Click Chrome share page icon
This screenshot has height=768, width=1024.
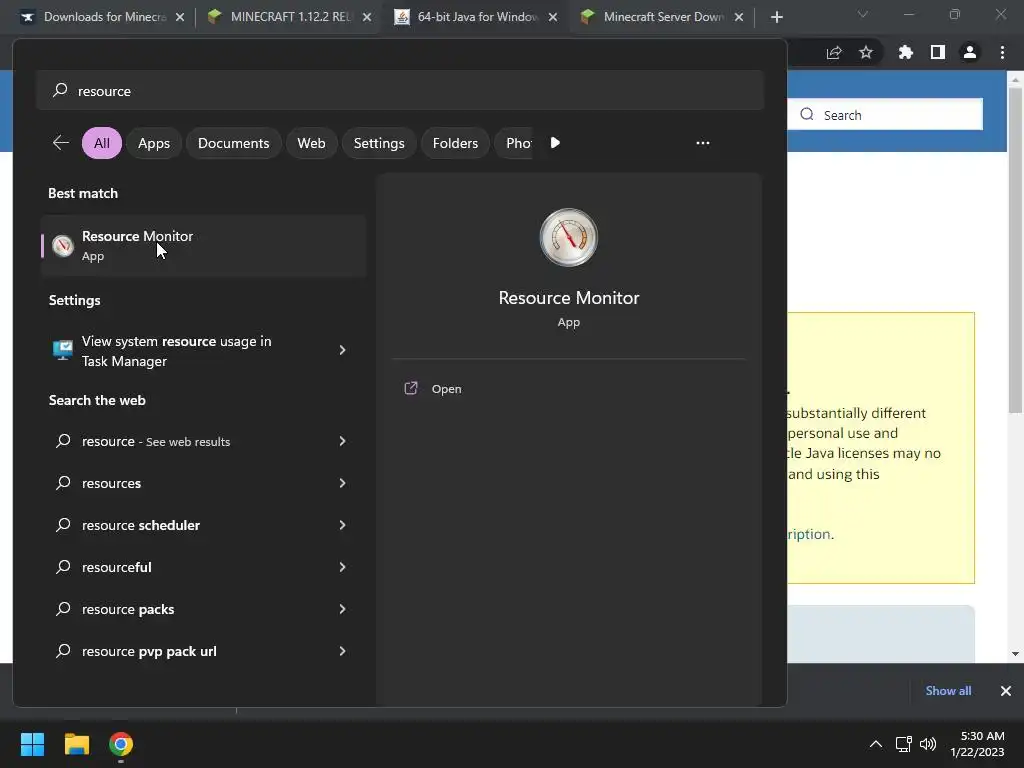click(x=834, y=53)
